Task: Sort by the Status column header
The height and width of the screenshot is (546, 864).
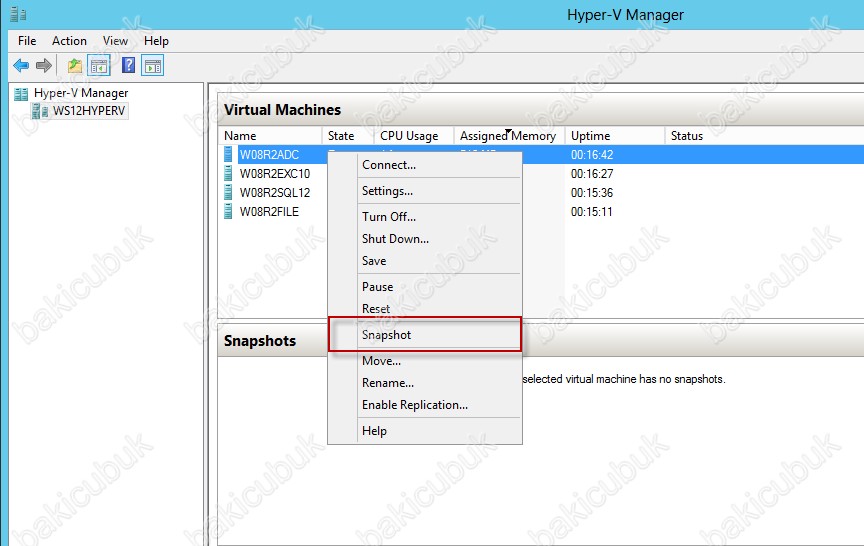Action: [764, 136]
